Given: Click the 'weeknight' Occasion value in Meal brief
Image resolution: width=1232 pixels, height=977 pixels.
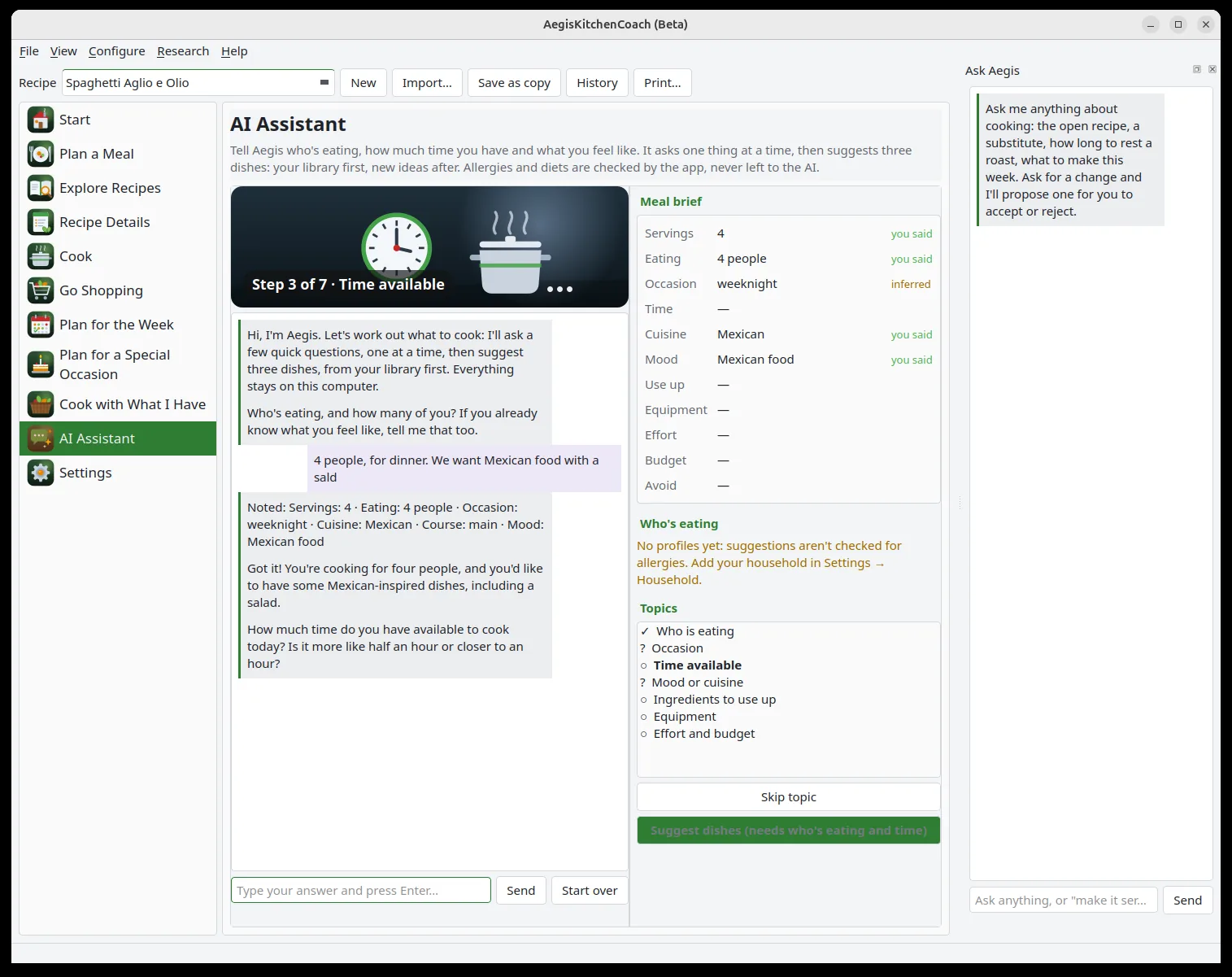Looking at the screenshot, I should [x=747, y=284].
